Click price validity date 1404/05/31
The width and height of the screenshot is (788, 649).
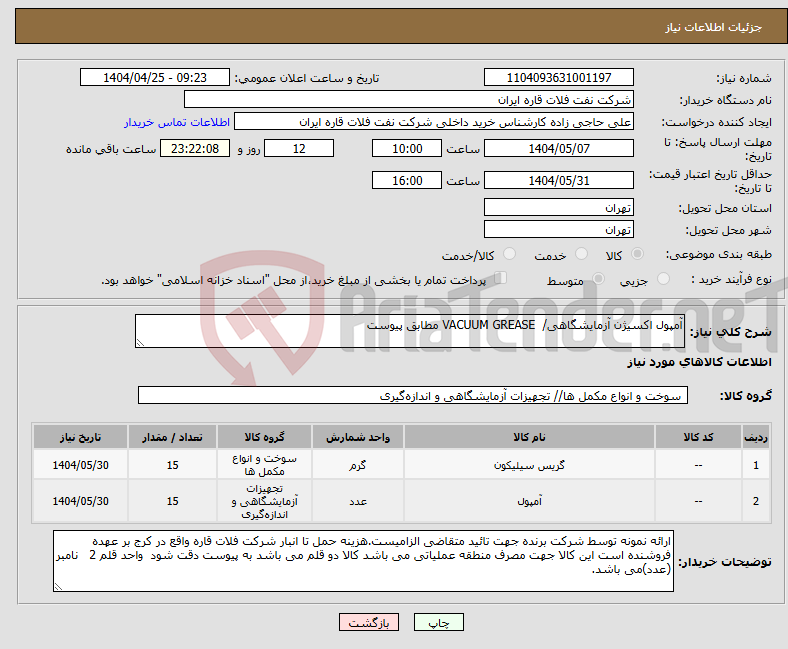tap(559, 180)
